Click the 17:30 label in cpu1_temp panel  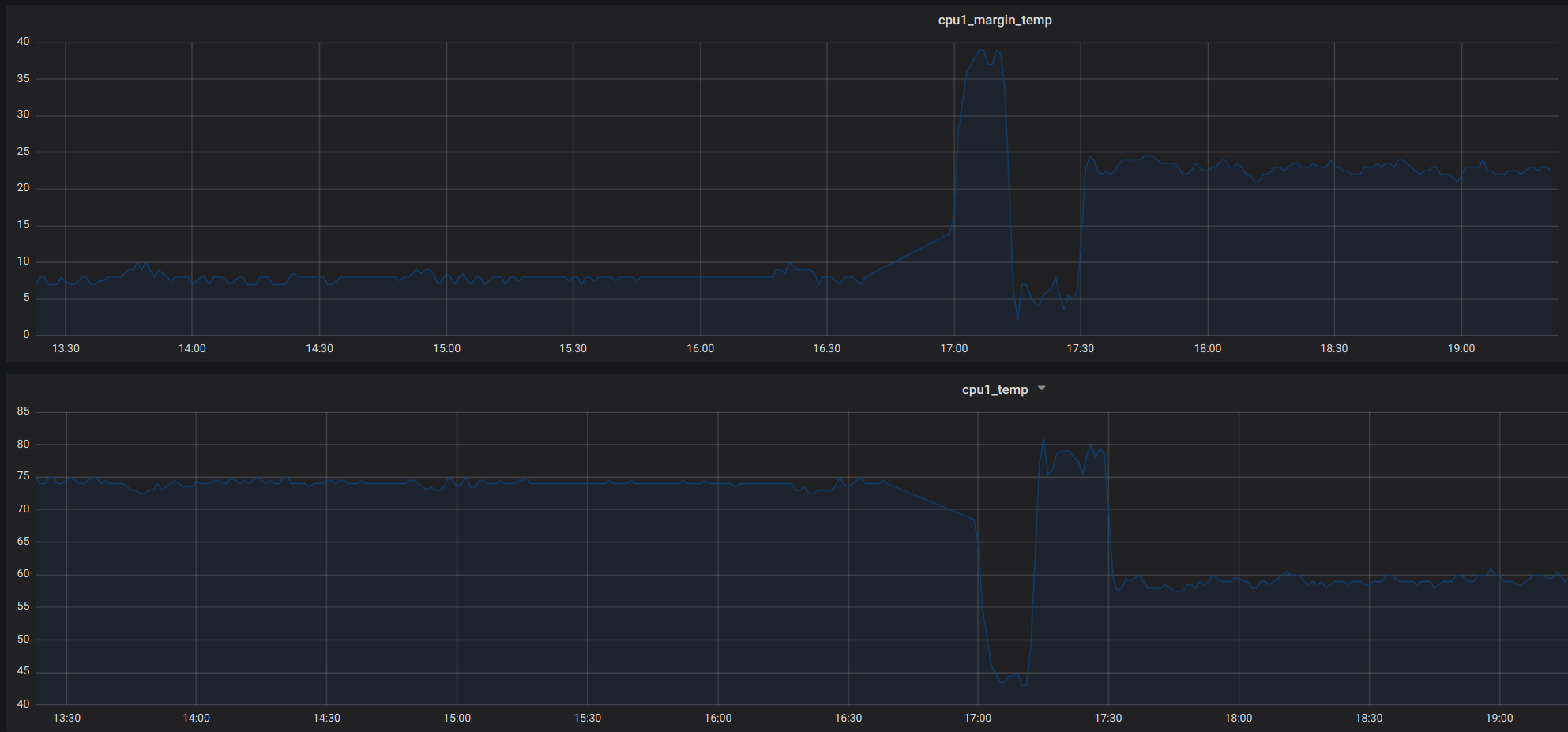point(1107,718)
